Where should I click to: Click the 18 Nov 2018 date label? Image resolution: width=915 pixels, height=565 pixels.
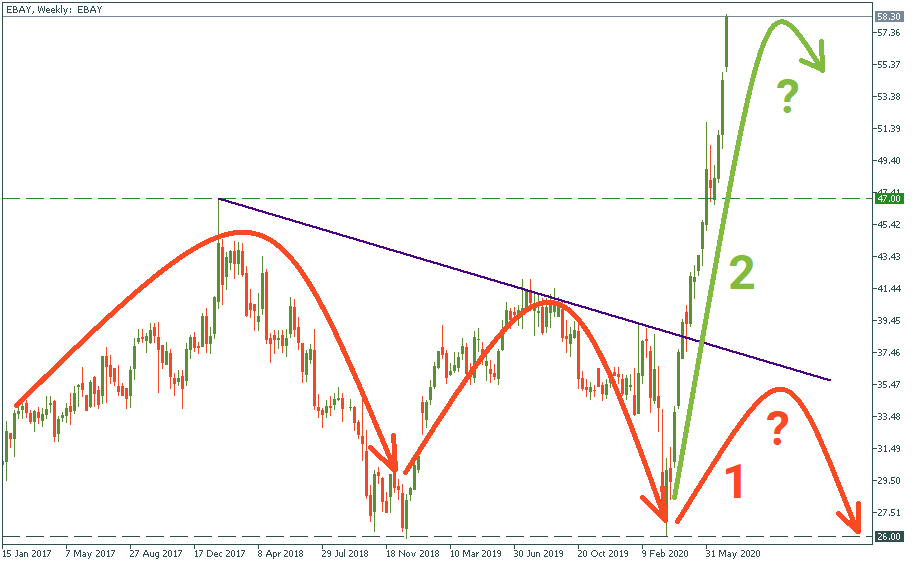coord(413,551)
